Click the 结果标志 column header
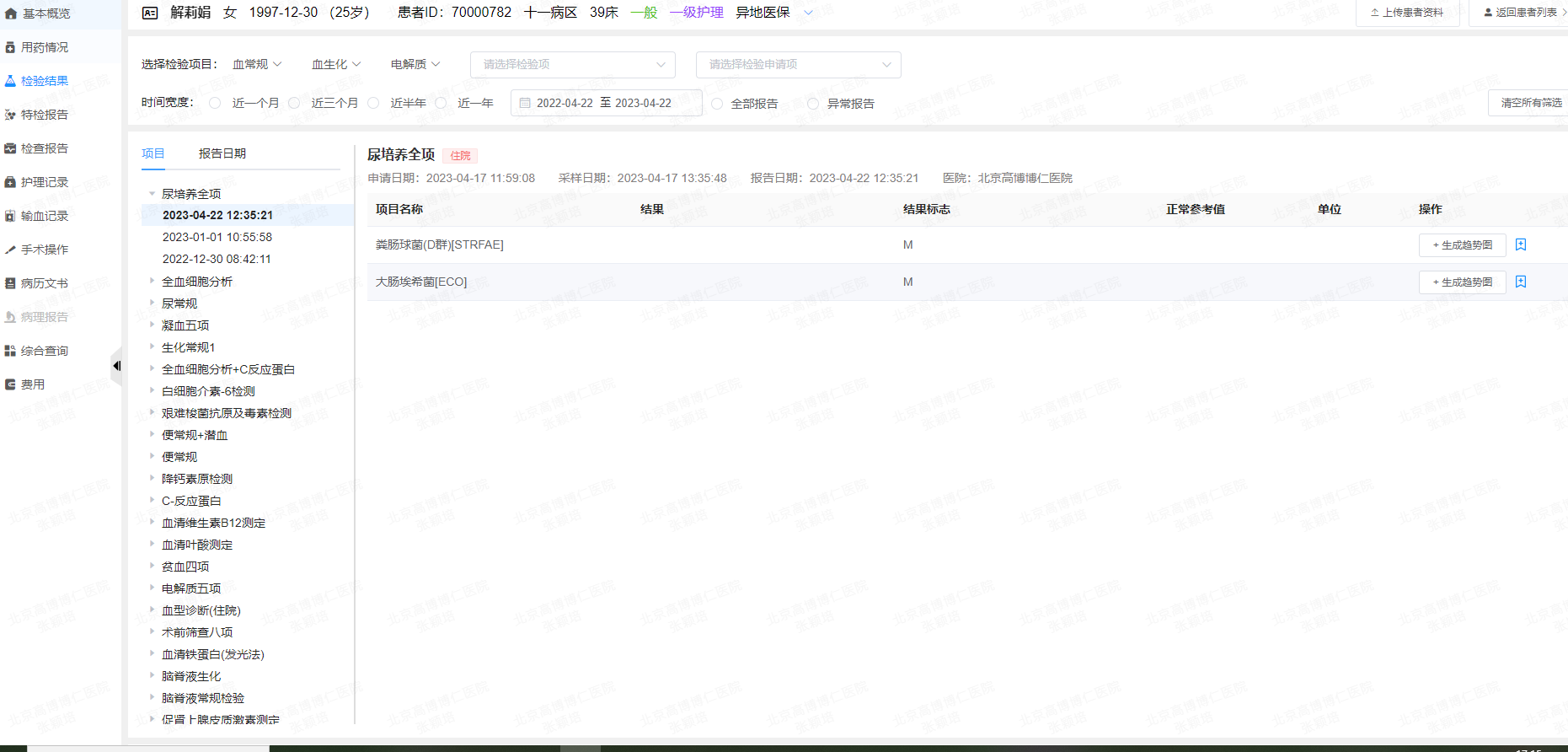The image size is (1568, 752). tap(927, 209)
